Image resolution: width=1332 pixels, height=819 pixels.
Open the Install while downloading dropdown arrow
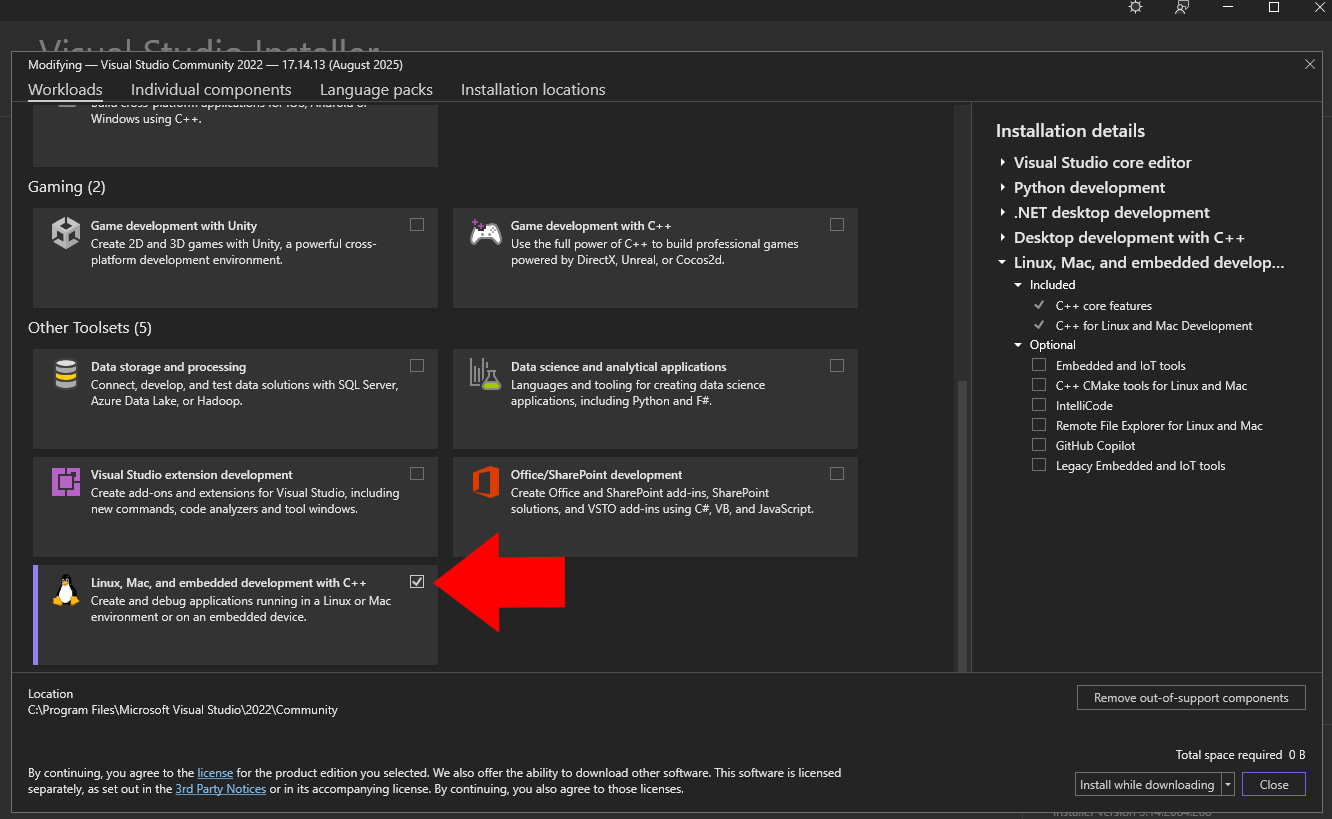(1228, 784)
